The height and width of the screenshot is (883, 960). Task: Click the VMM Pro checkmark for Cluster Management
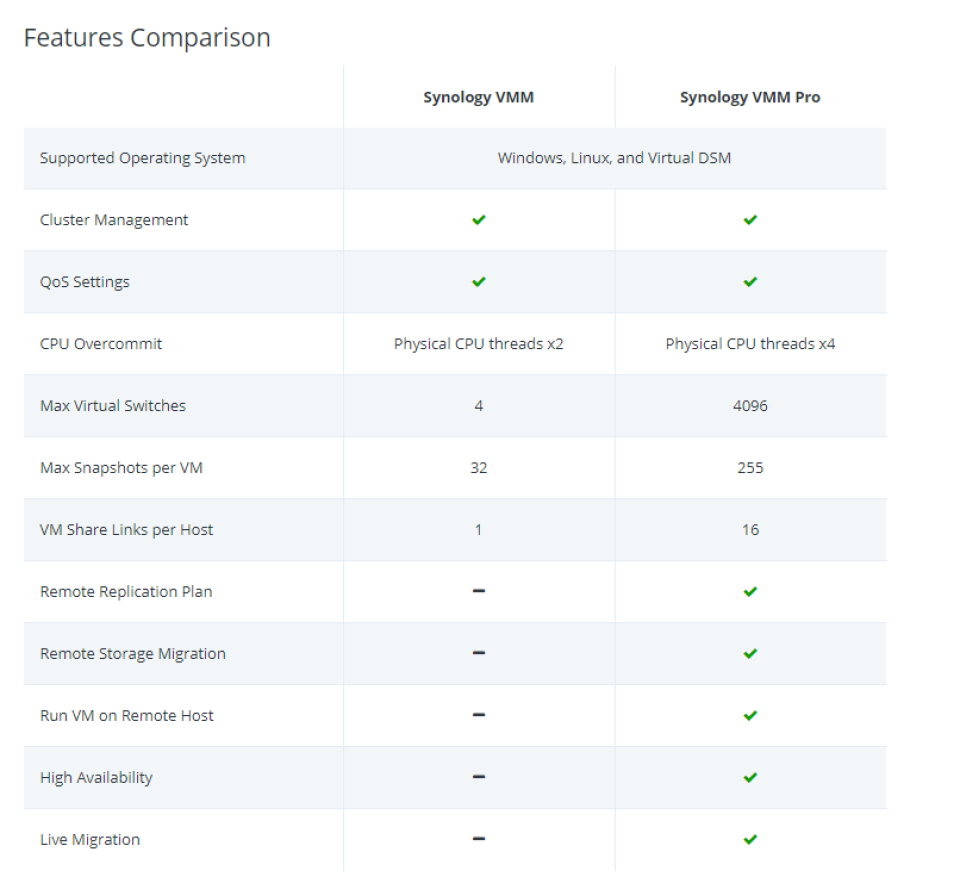point(750,220)
